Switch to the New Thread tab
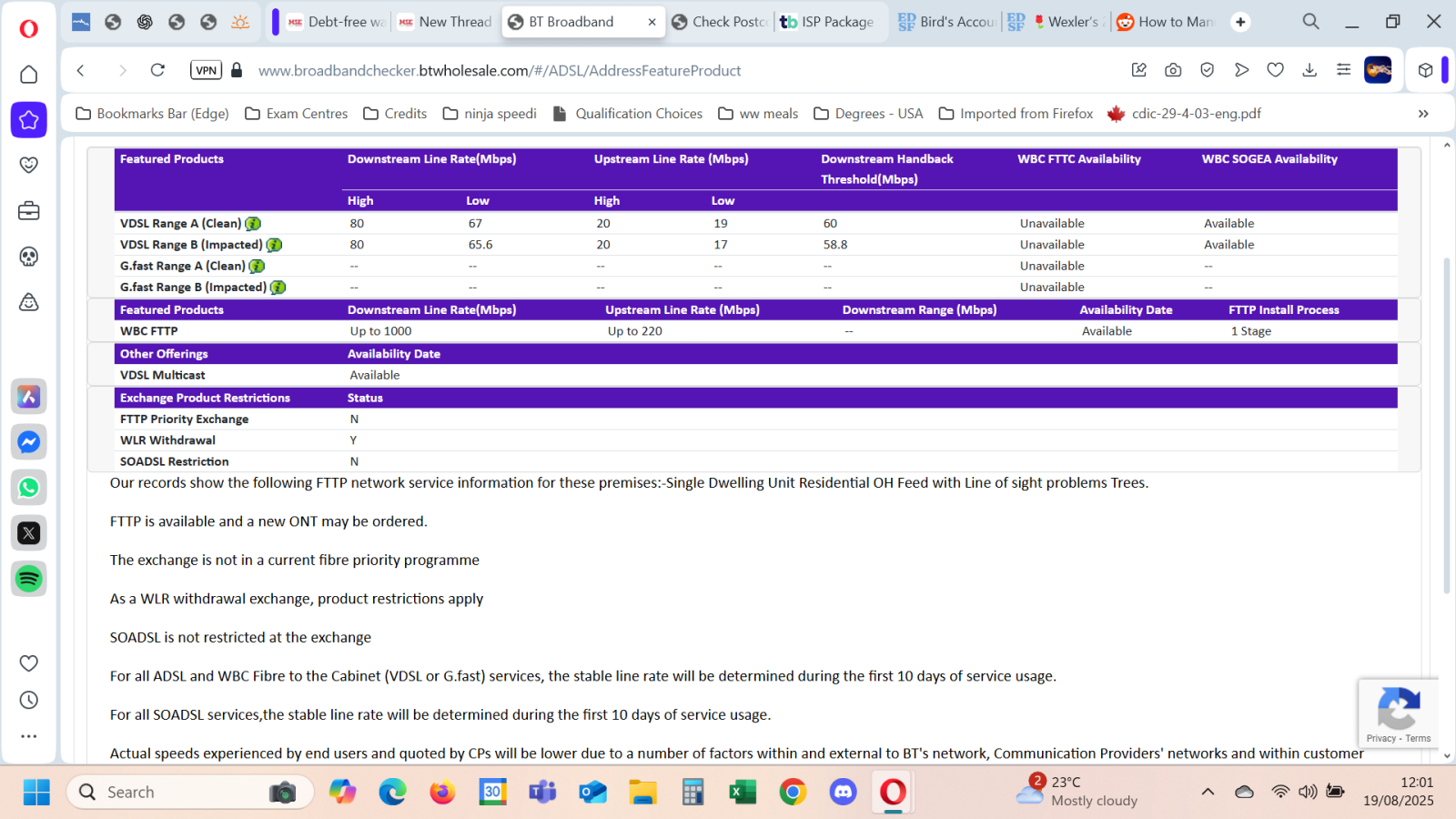The width and height of the screenshot is (1456, 819). 446,22
